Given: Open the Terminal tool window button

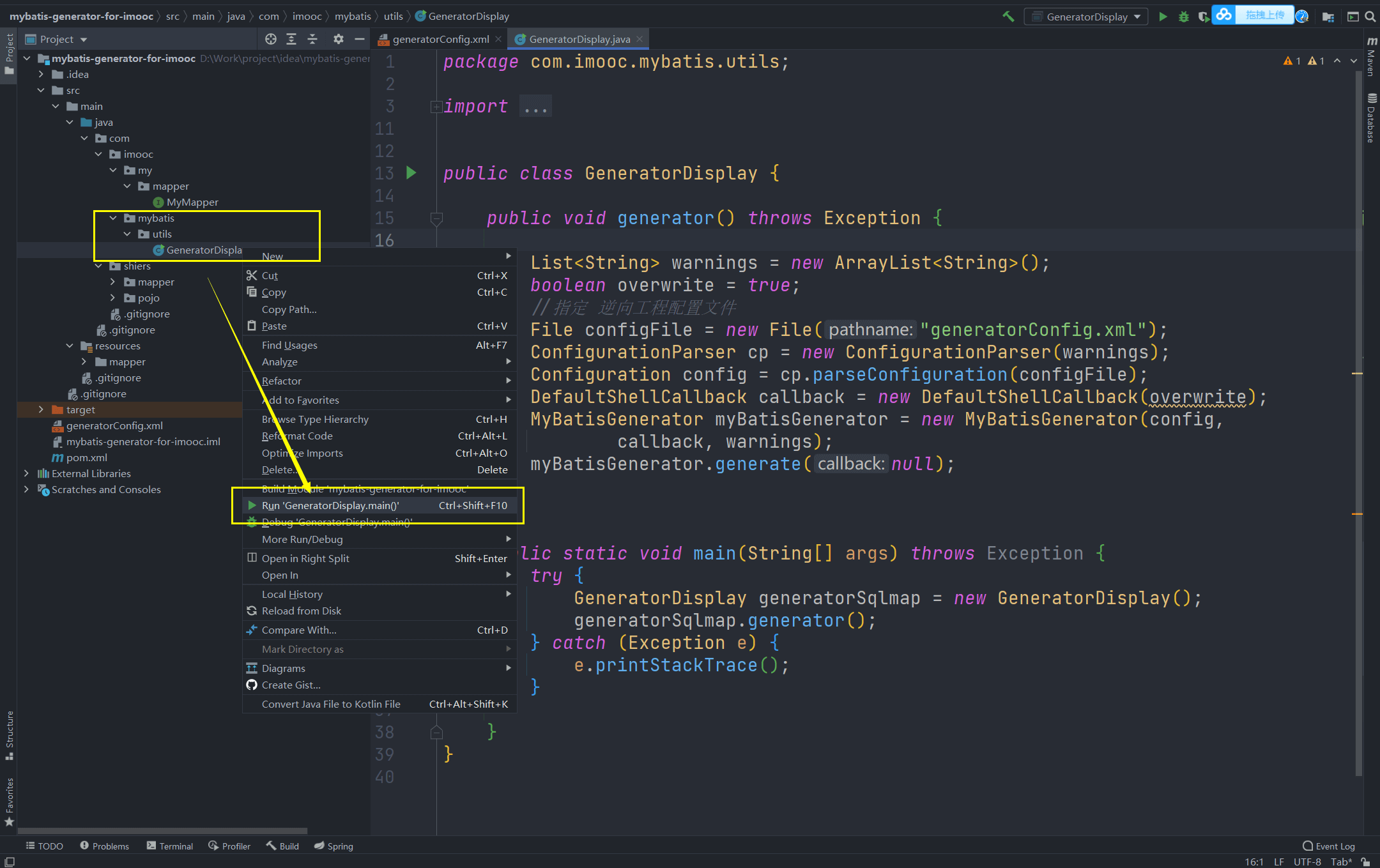Looking at the screenshot, I should [169, 846].
